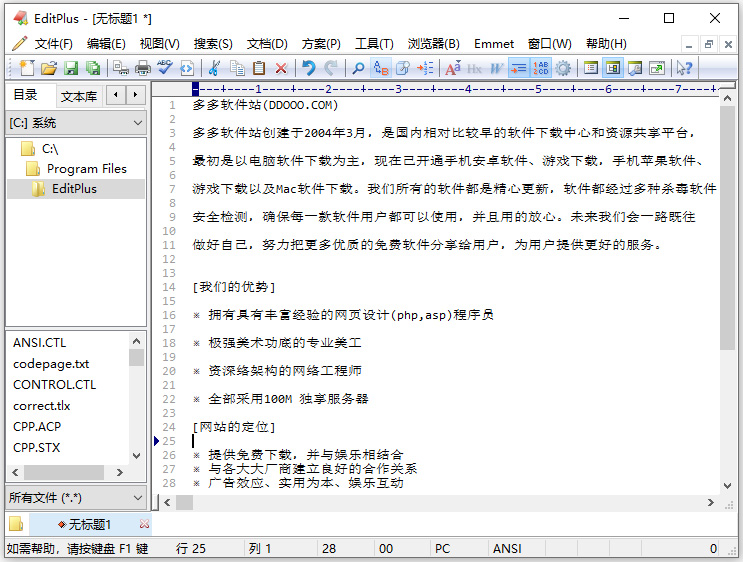743x562 pixels.
Task: Close the 无标题1 tab with red X
Action: tap(145, 524)
